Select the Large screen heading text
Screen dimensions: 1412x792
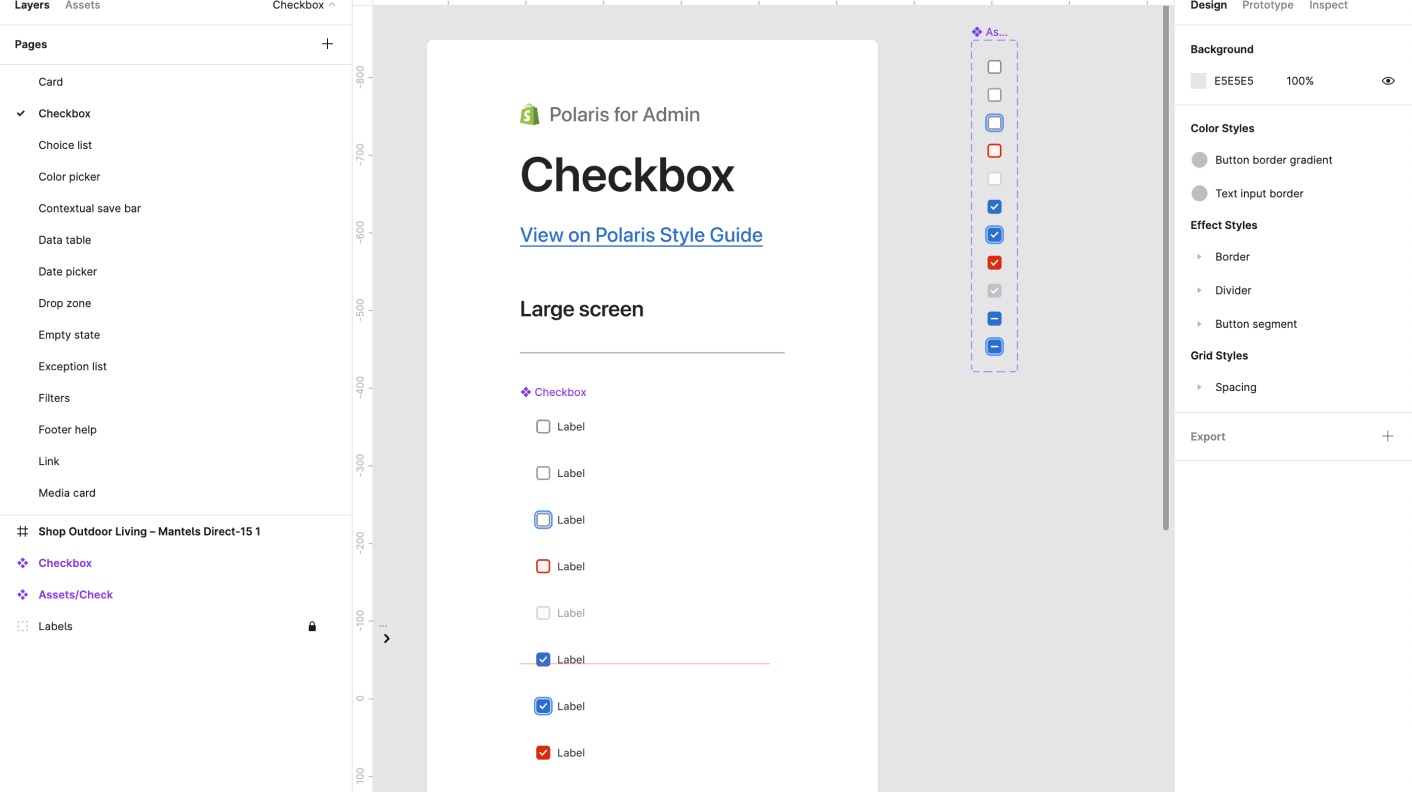[581, 310]
